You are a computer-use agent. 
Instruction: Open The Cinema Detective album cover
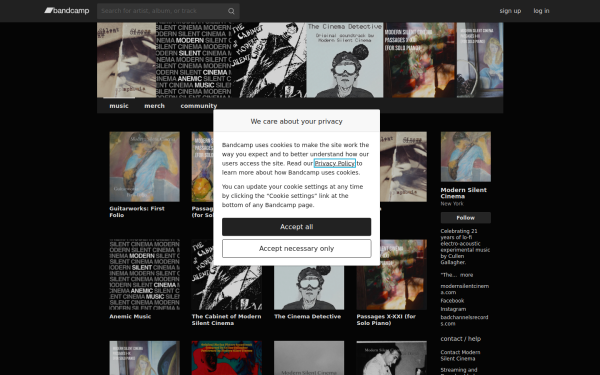(x=309, y=288)
